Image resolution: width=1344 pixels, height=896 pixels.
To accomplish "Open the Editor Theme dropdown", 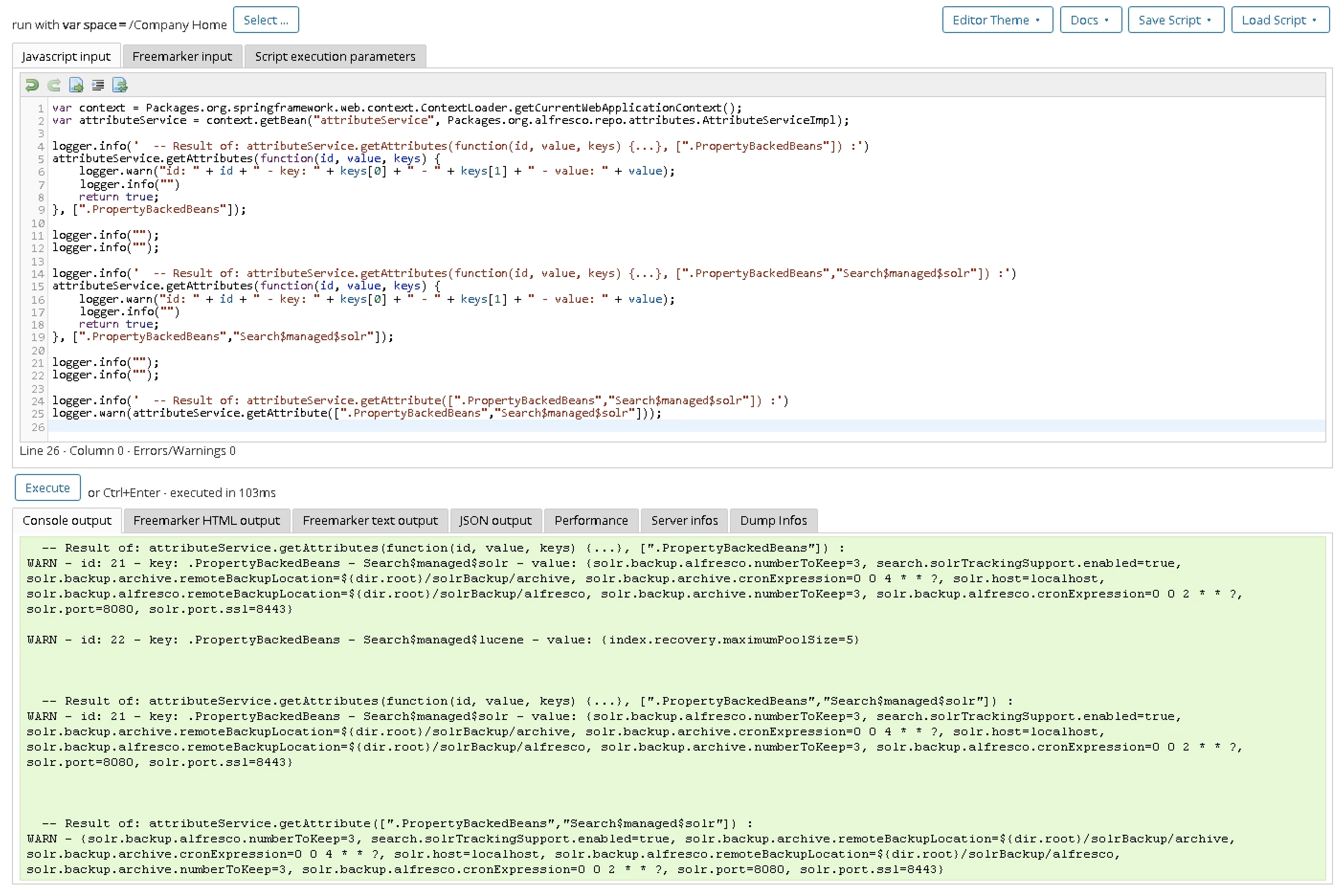I will tap(997, 20).
